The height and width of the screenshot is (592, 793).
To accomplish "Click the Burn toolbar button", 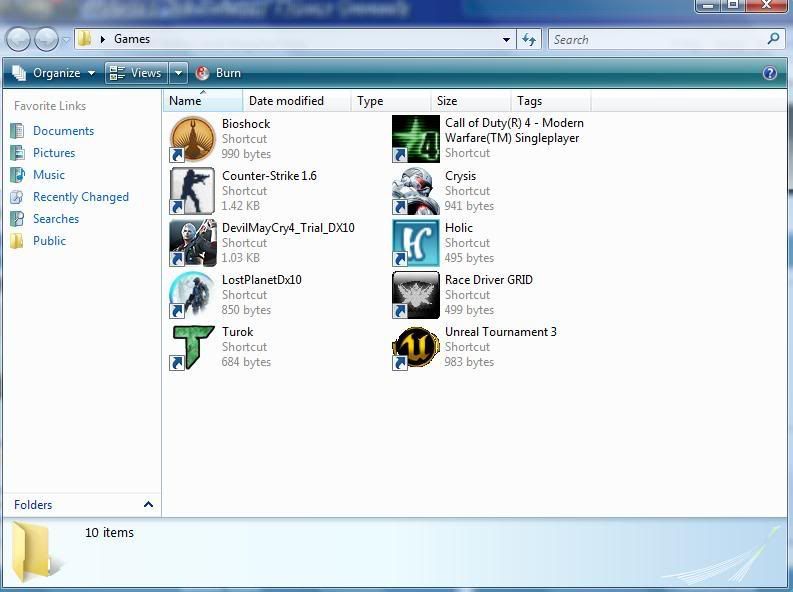I will (x=218, y=73).
